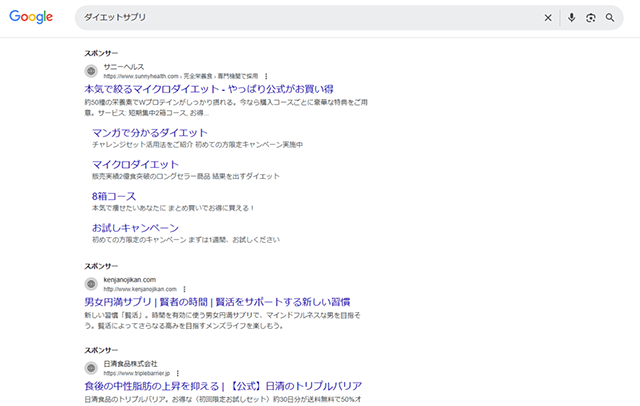Open 8箱コース sitelink
This screenshot has width=640, height=406.
[x=114, y=196]
